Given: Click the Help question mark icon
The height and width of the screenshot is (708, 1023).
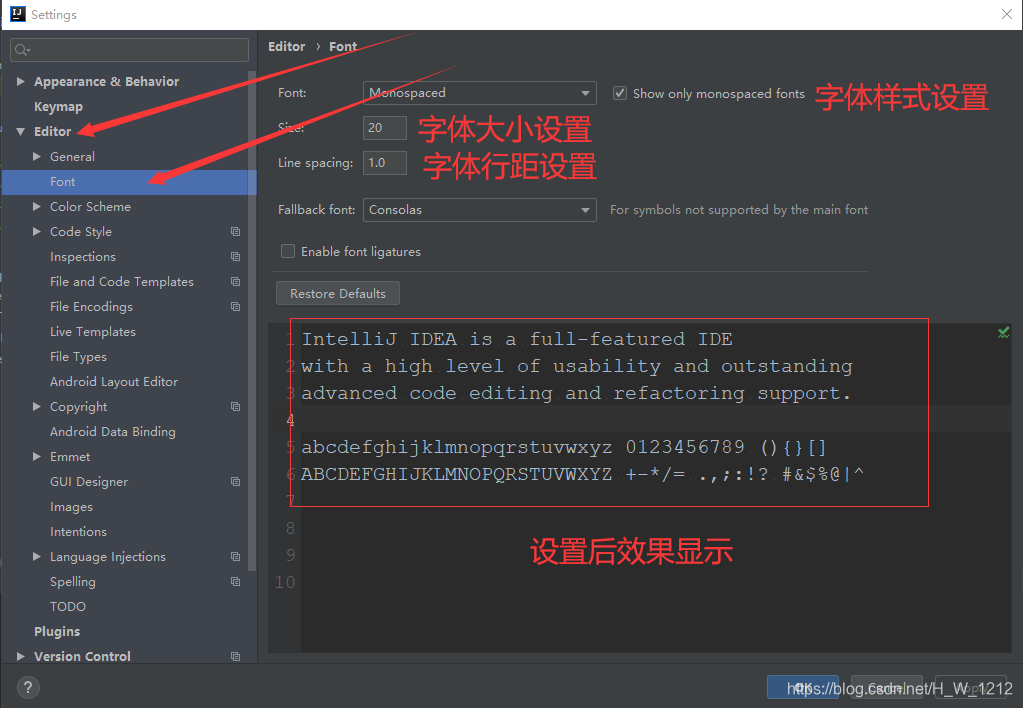Looking at the screenshot, I should [x=27, y=687].
